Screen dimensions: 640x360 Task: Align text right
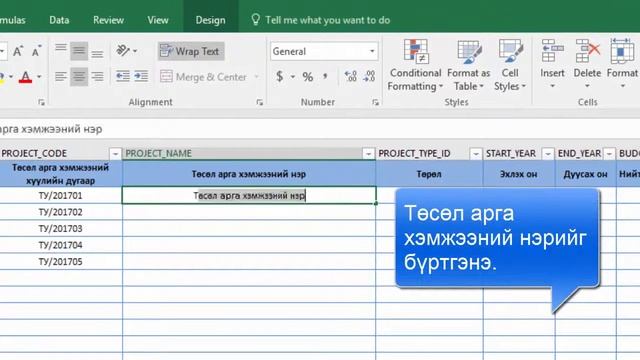tap(97, 77)
